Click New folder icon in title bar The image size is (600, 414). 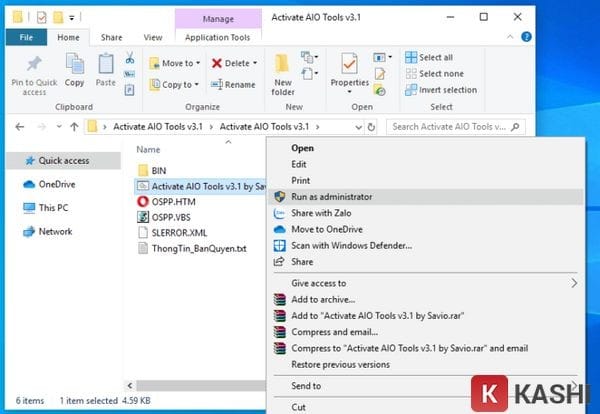point(58,17)
